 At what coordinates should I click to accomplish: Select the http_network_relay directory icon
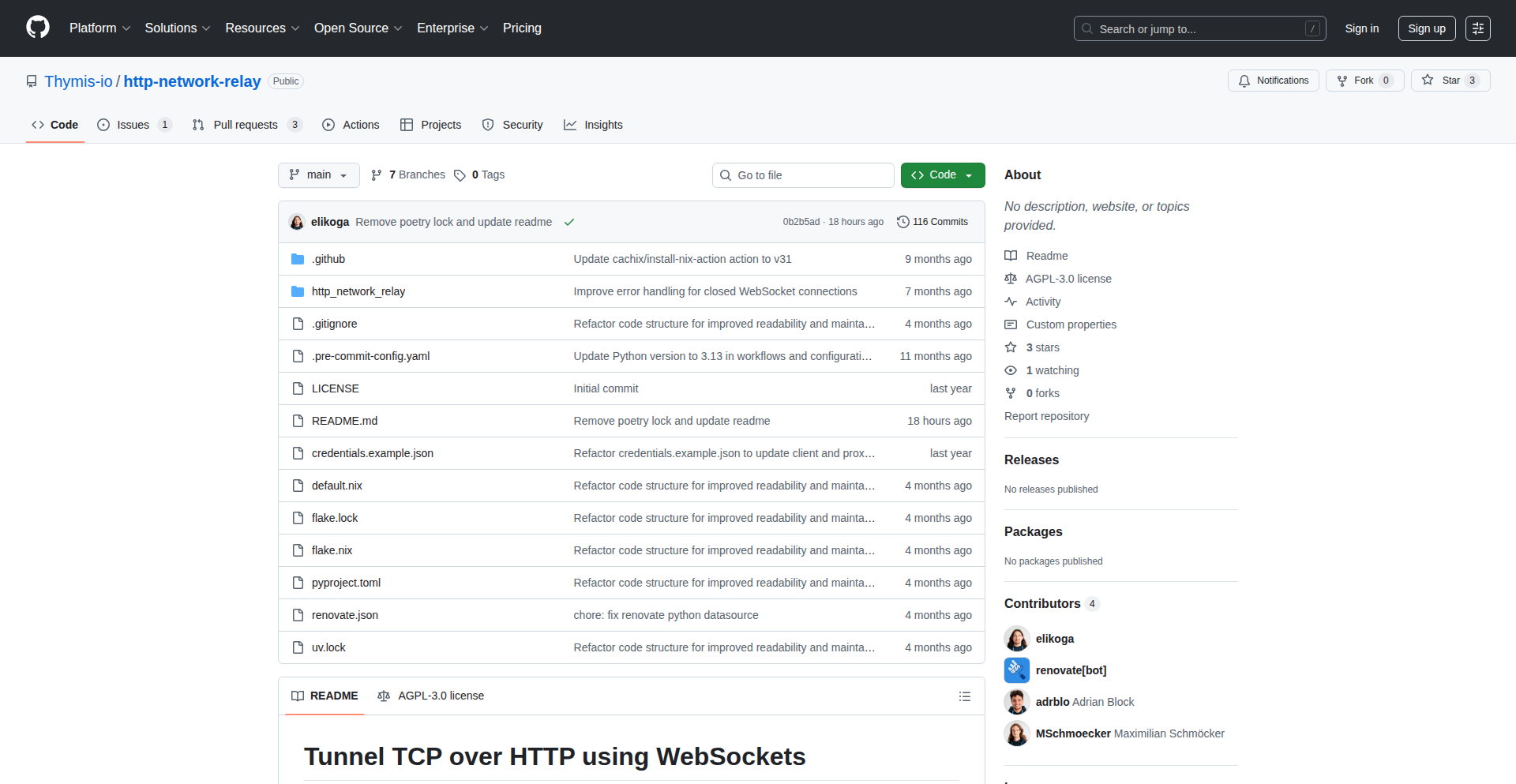298,291
